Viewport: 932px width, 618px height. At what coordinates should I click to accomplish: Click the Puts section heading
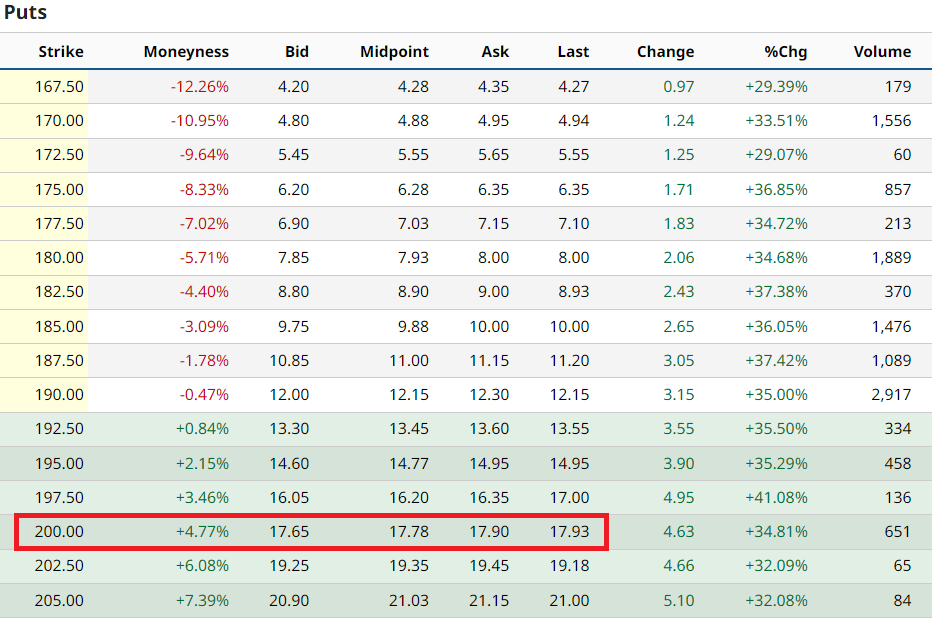click(24, 13)
